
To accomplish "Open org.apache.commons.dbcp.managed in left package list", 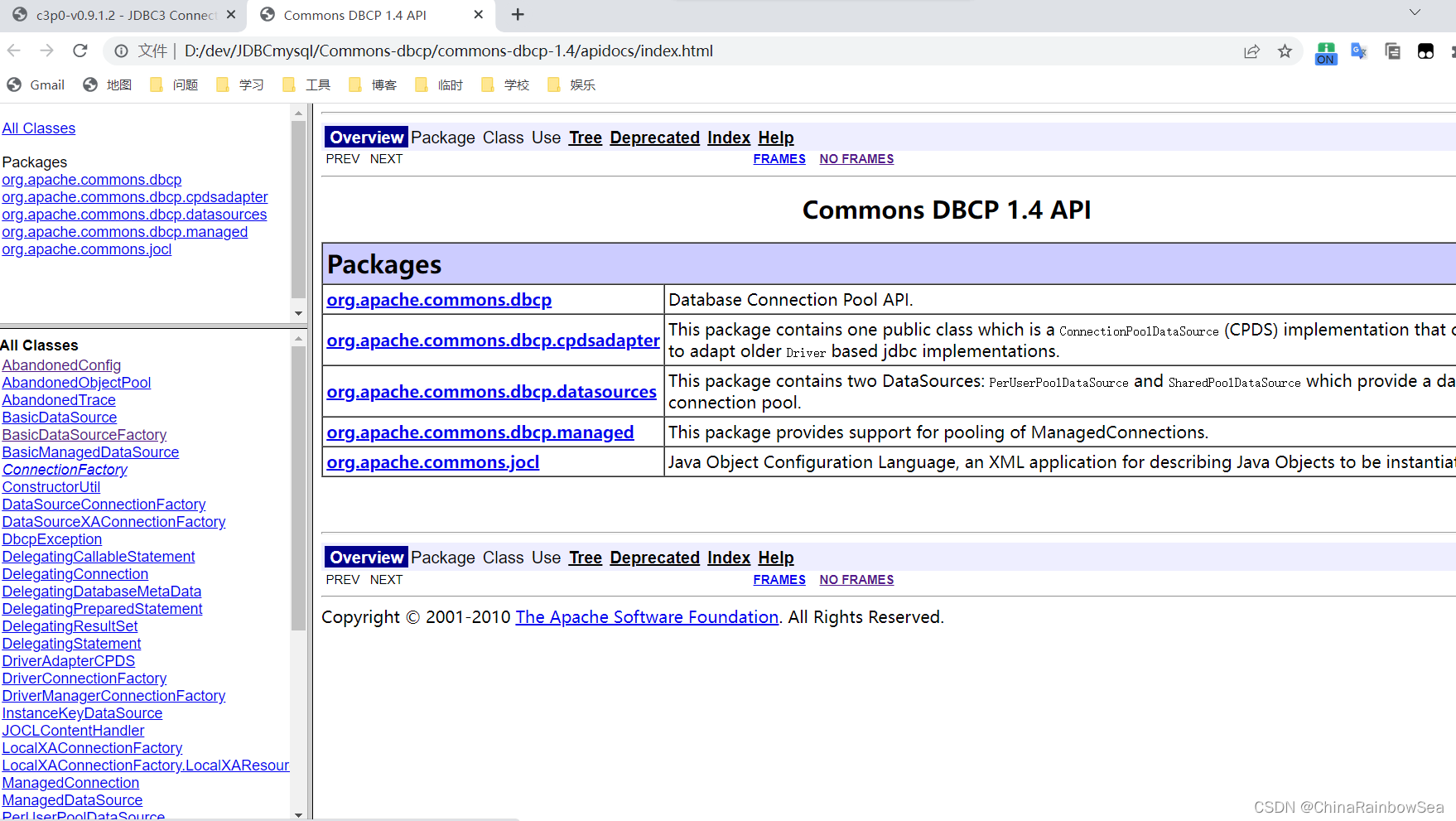I will 125,232.
